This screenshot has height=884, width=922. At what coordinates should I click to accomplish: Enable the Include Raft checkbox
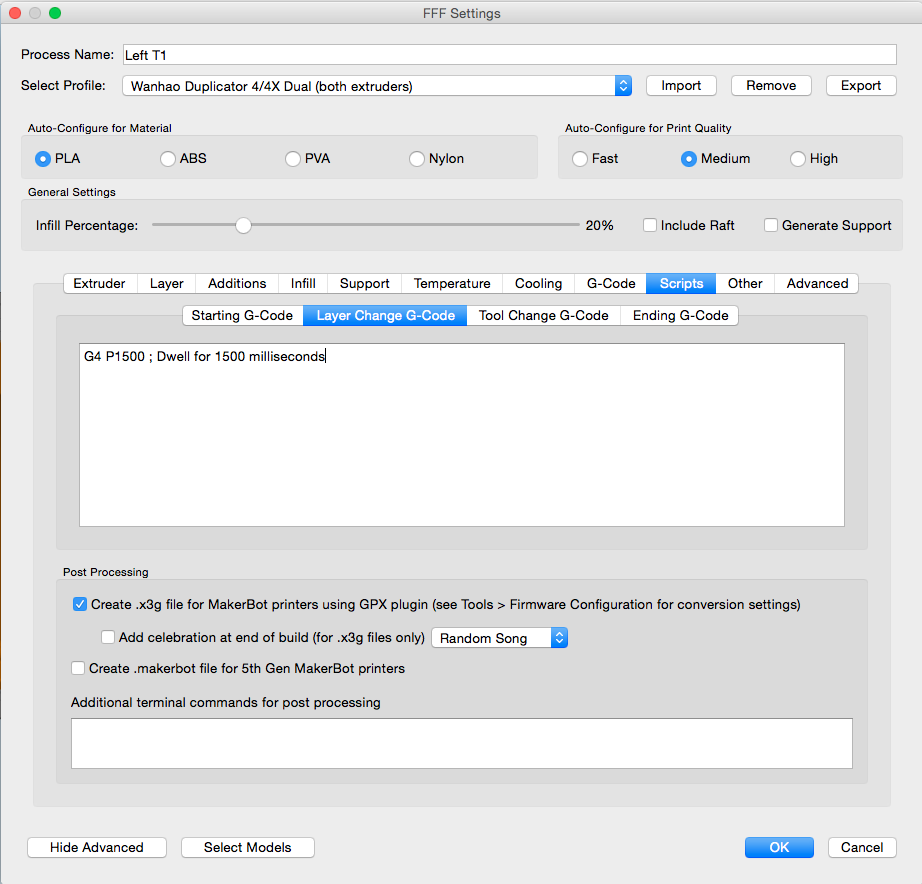pyautogui.click(x=650, y=225)
